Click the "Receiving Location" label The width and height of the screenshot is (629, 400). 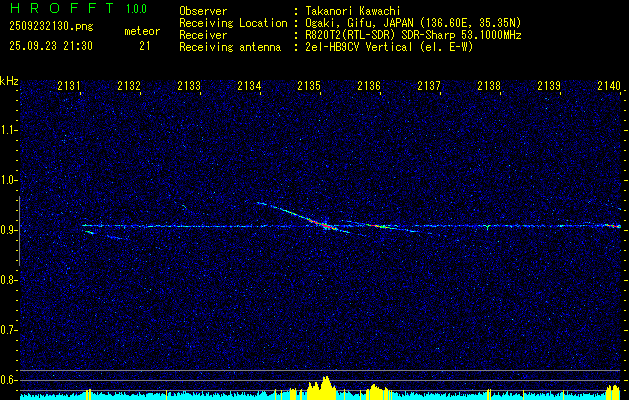pyautogui.click(x=233, y=23)
